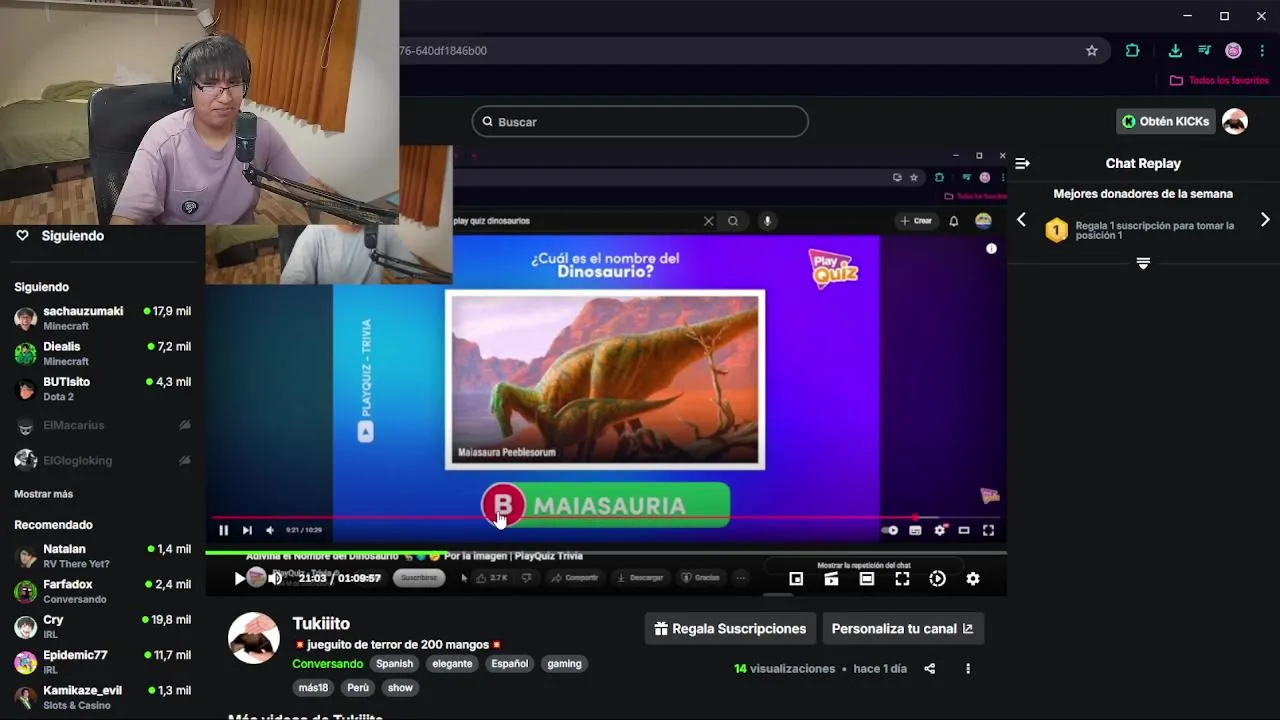Play the Kick video replay
The width and height of the screenshot is (1280, 720).
point(239,578)
